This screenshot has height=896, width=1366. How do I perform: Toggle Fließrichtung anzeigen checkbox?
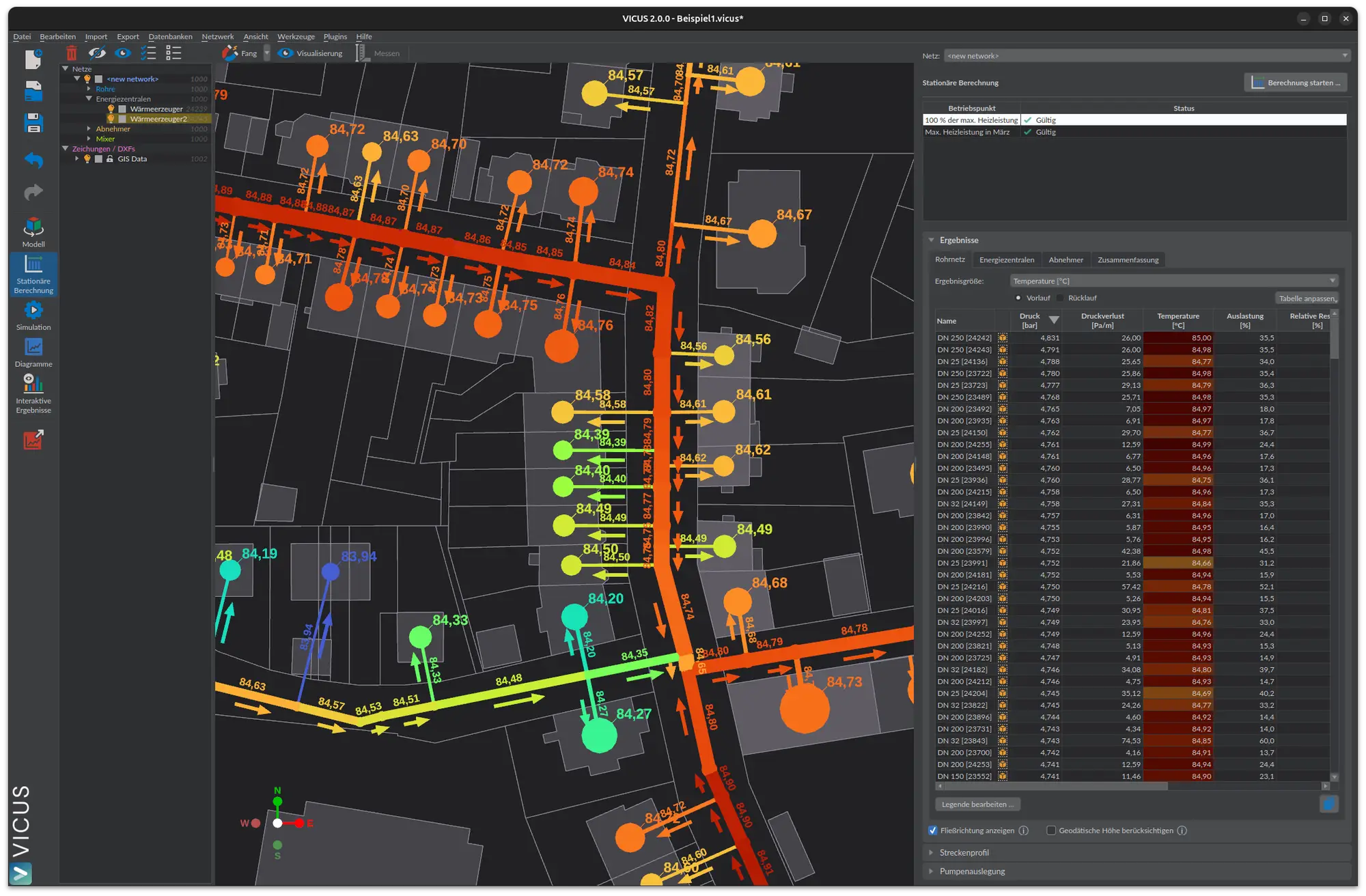pyautogui.click(x=933, y=830)
